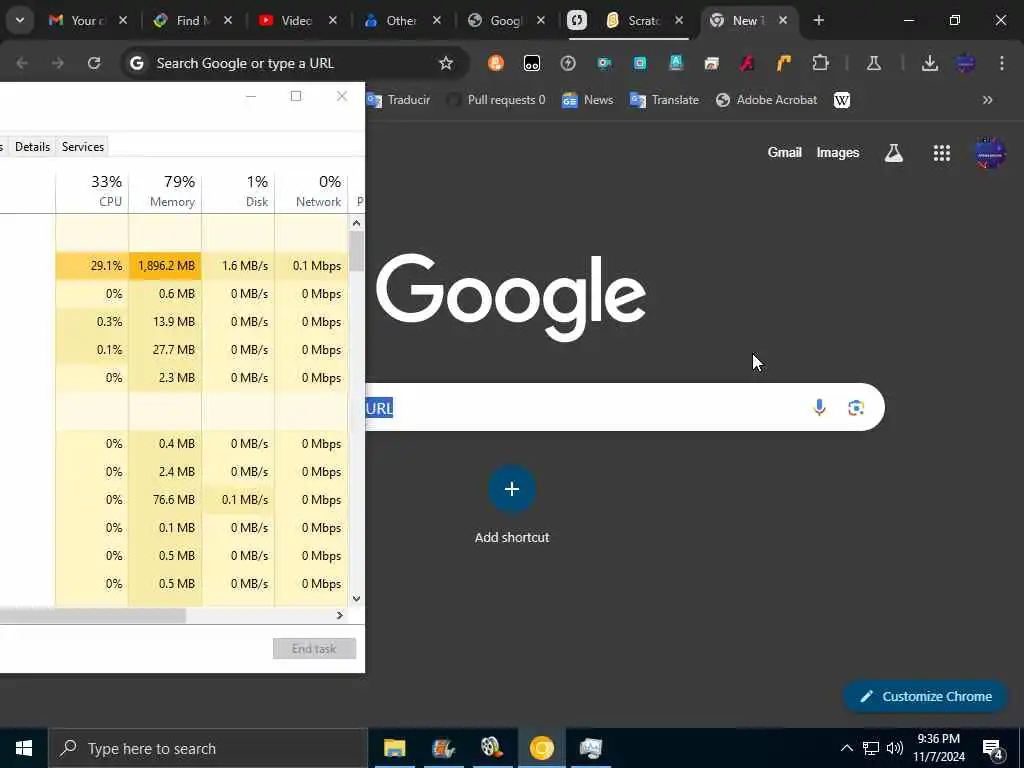Close the Scratch tab

pyautogui.click(x=679, y=20)
